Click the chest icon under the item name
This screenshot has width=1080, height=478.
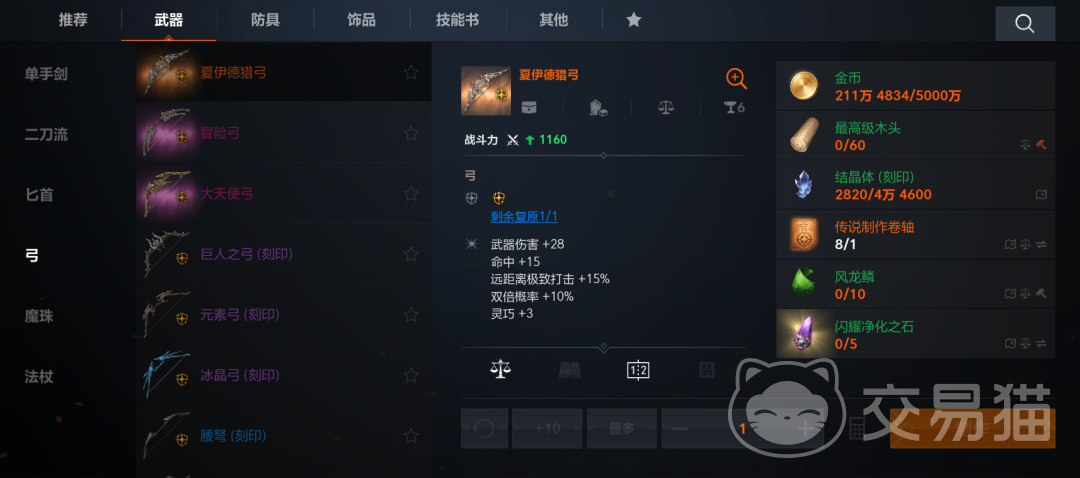[528, 107]
